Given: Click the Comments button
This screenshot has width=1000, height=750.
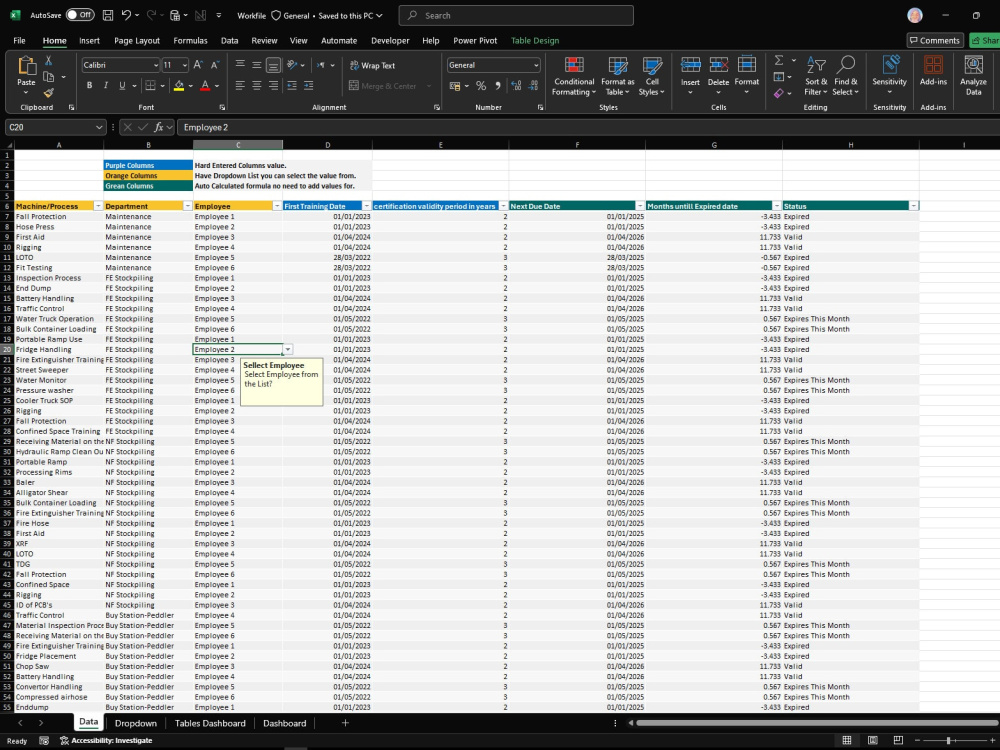Looking at the screenshot, I should pyautogui.click(x=934, y=40).
